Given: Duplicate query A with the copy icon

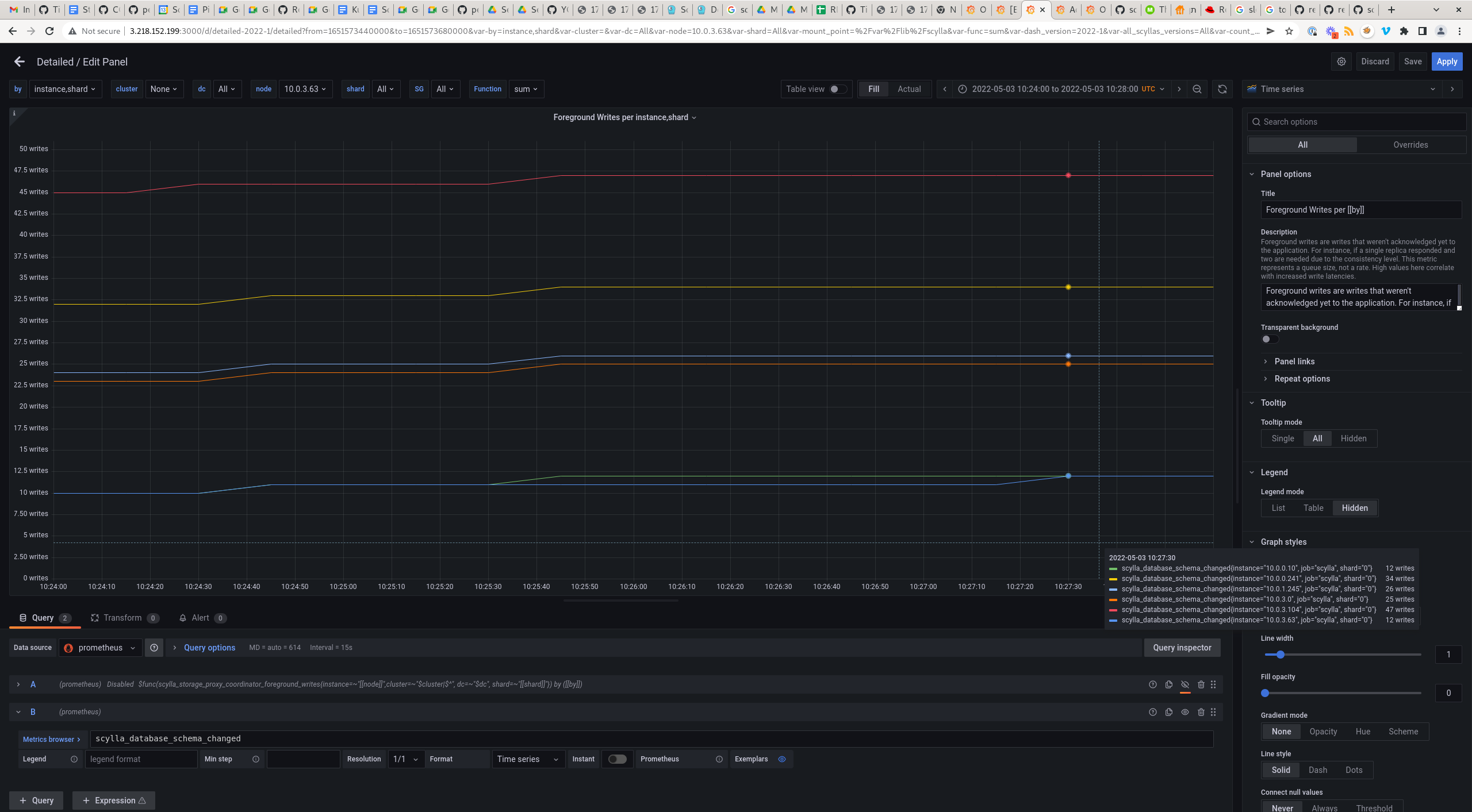Looking at the screenshot, I should coord(1168,684).
